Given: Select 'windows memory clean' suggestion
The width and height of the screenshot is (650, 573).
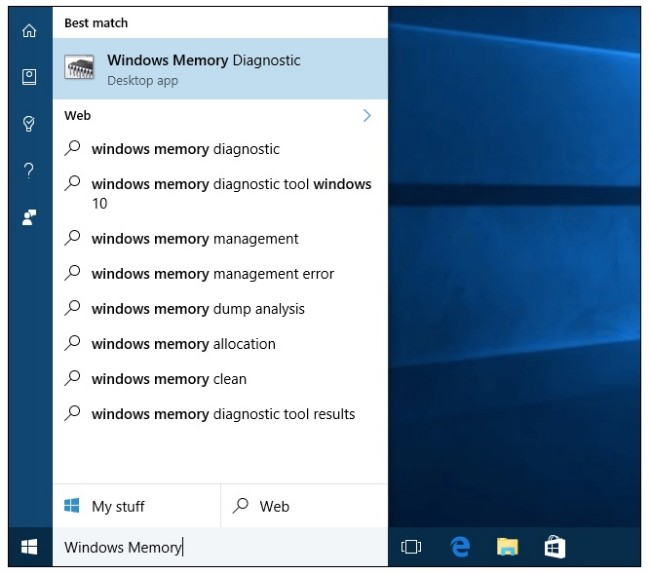Looking at the screenshot, I should (221, 379).
